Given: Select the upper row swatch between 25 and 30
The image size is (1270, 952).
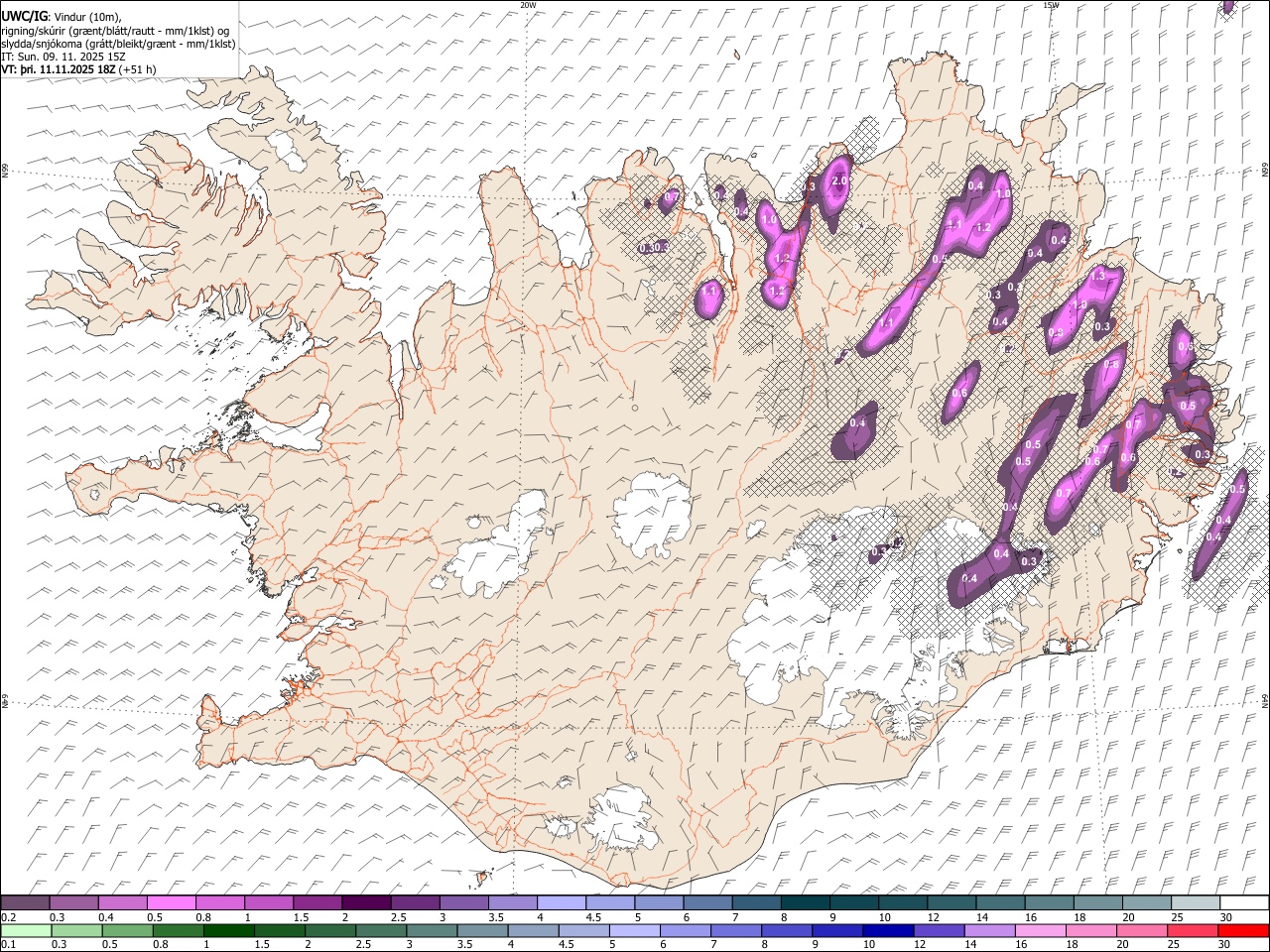Looking at the screenshot, I should (1195, 902).
